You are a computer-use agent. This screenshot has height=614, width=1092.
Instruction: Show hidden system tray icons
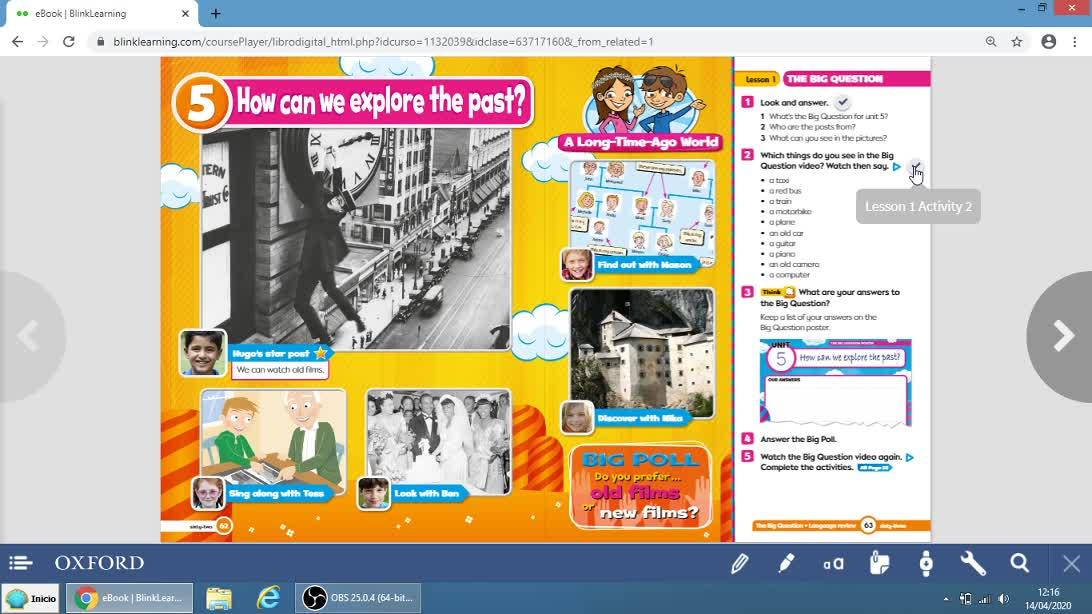(x=946, y=599)
